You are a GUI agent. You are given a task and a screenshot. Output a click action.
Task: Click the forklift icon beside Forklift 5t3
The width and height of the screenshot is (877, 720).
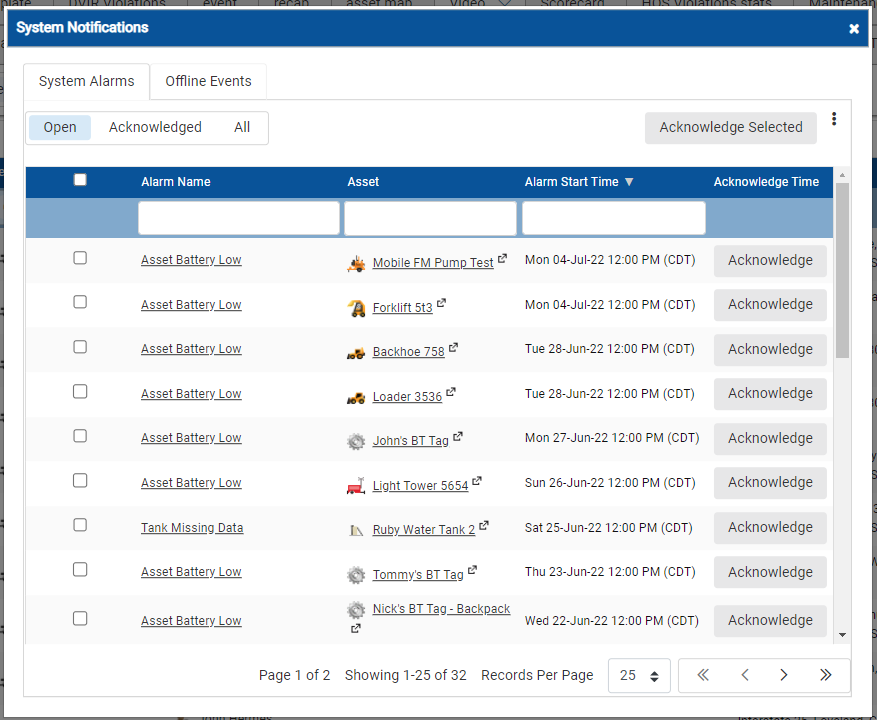(357, 308)
